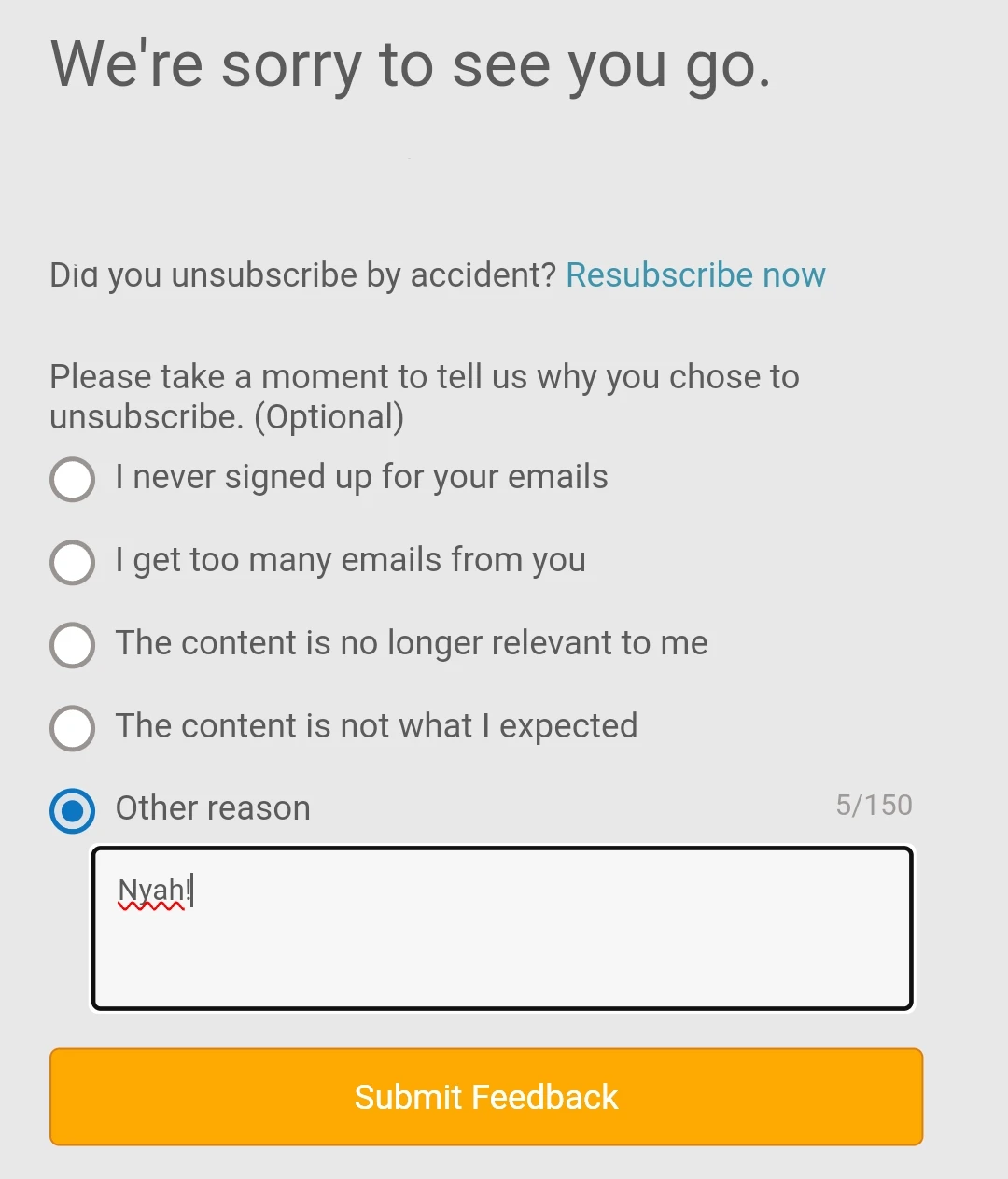Image resolution: width=1008 pixels, height=1179 pixels.
Task: Choose the 'I get too many emails' radio circle
Action: [72, 563]
